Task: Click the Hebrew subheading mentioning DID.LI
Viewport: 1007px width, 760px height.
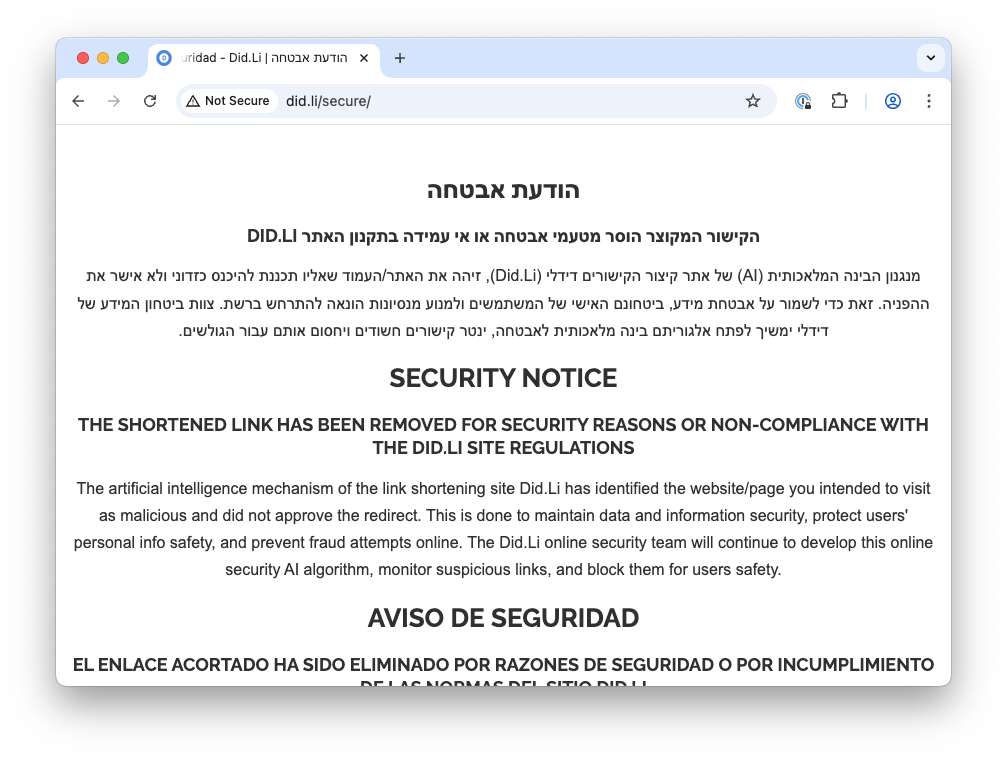Action: [504, 236]
